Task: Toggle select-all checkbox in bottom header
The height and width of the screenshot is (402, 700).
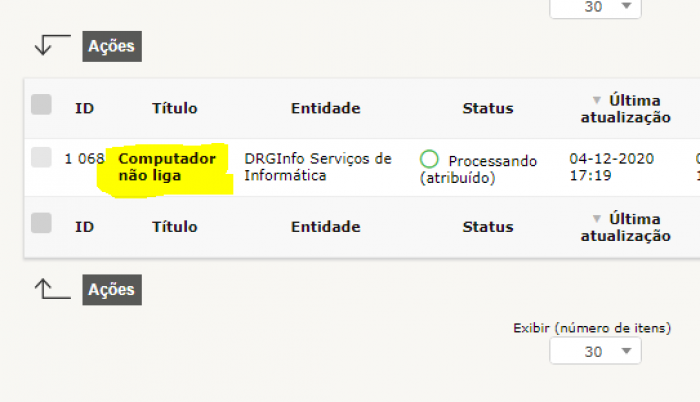Action: point(41,223)
